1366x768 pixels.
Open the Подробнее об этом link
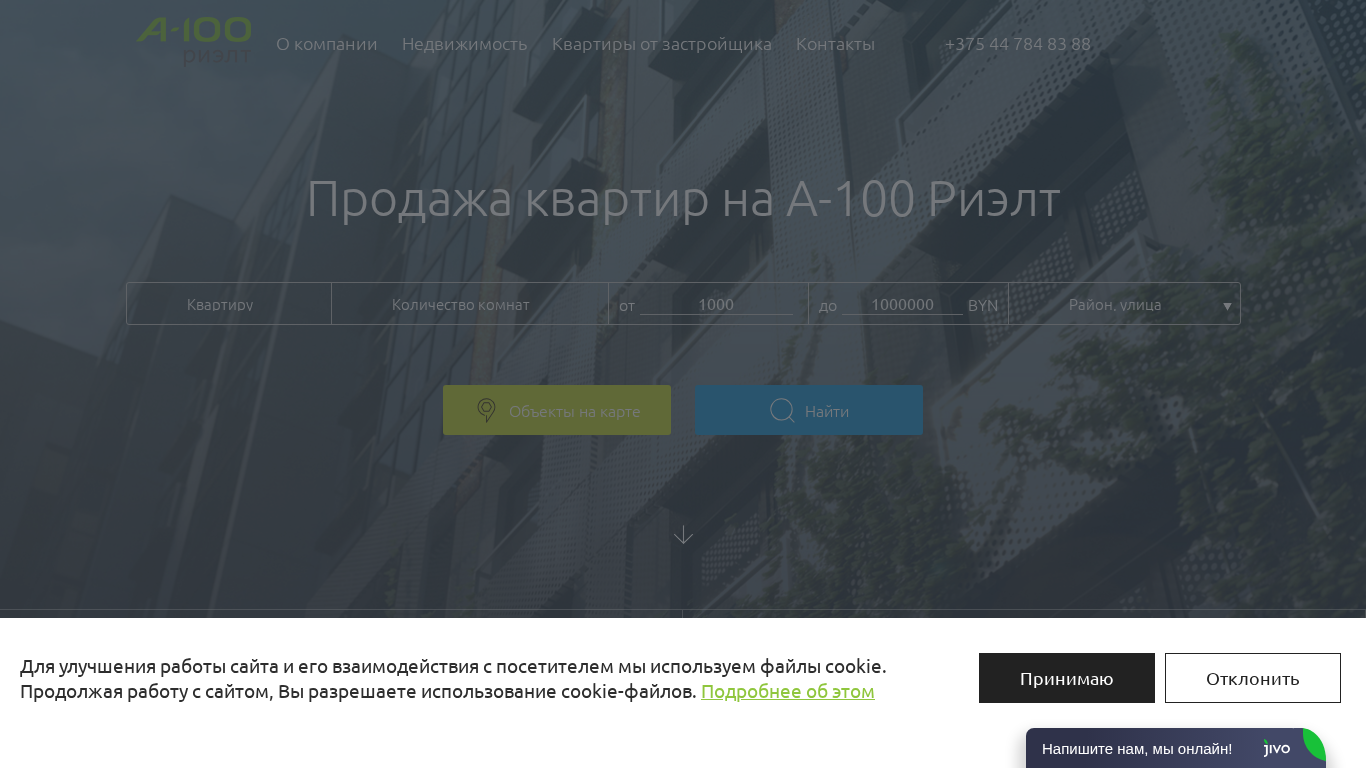788,691
